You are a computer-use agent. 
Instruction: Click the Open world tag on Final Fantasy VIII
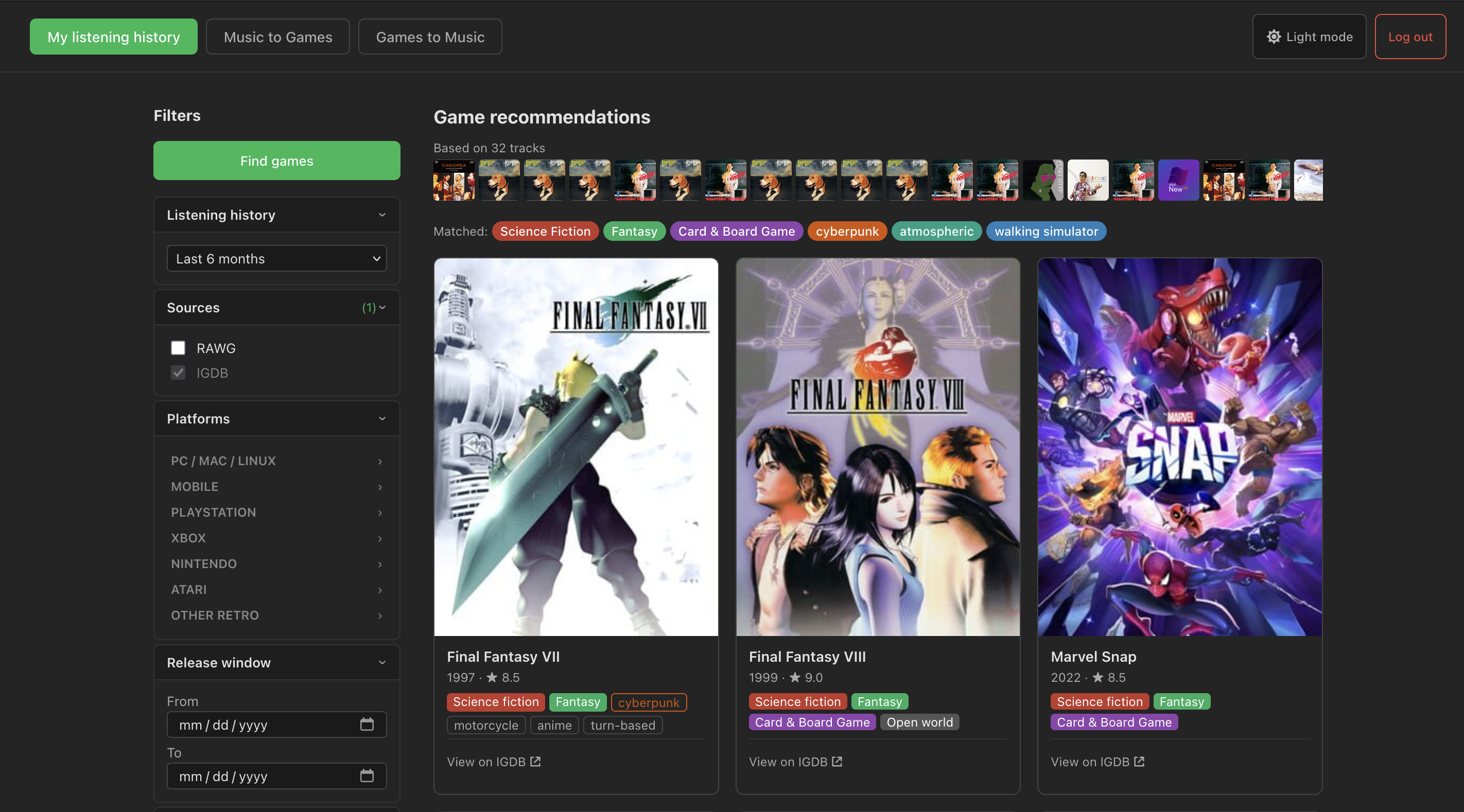919,722
